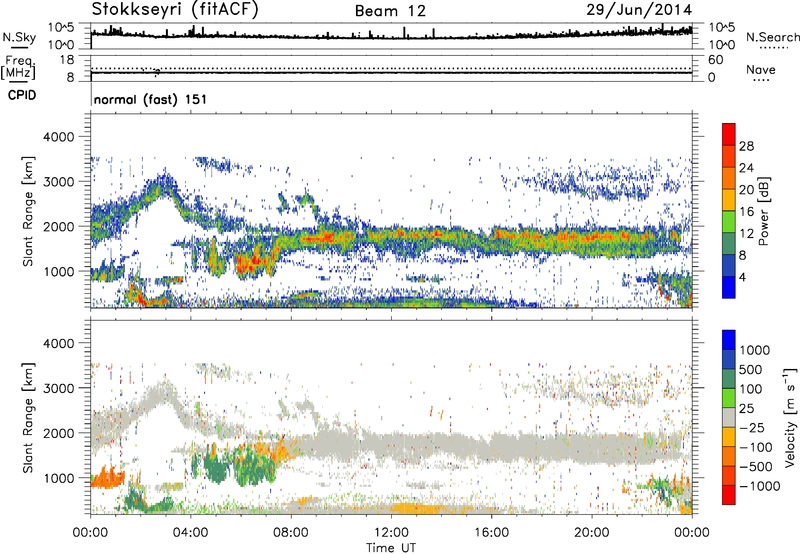Click the '60' Nave axis tick
Image resolution: width=800 pixels, height=554 pixels.
pos(715,60)
